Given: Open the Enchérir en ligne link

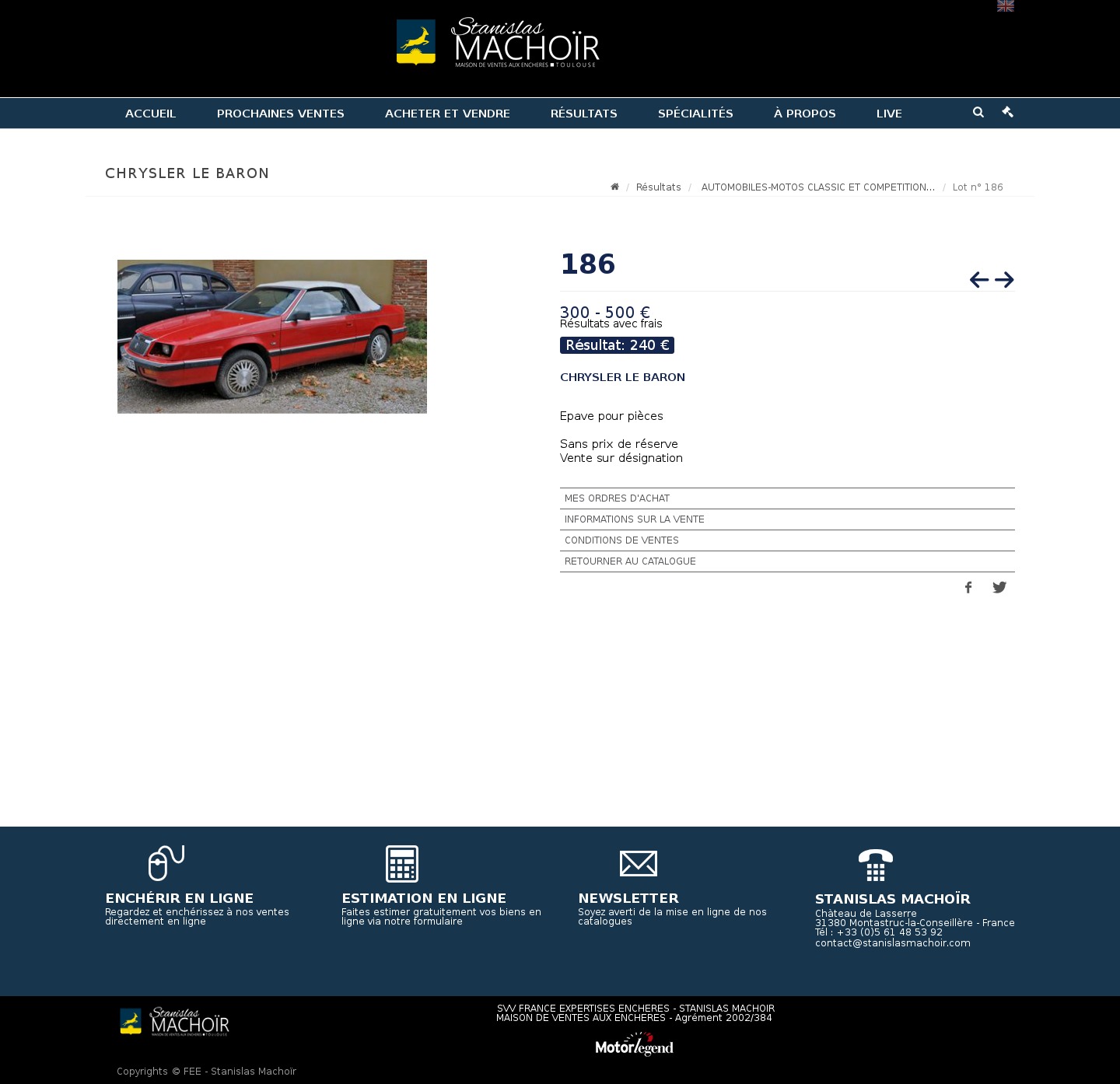Looking at the screenshot, I should tap(180, 898).
